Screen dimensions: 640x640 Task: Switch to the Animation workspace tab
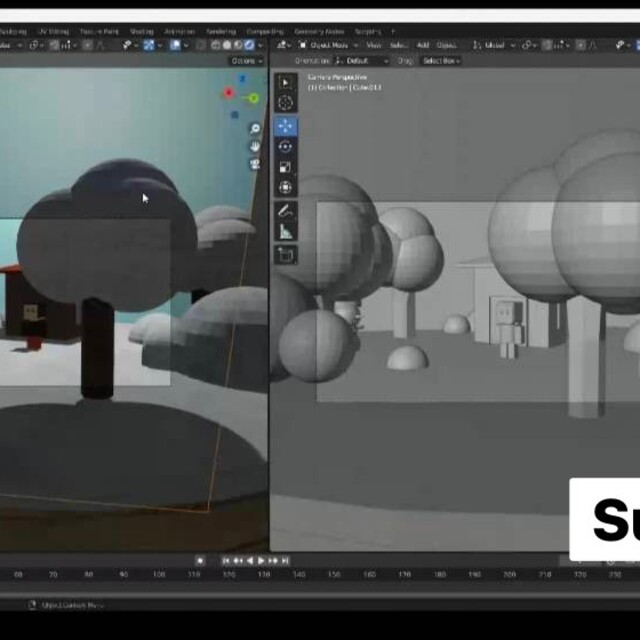(180, 31)
